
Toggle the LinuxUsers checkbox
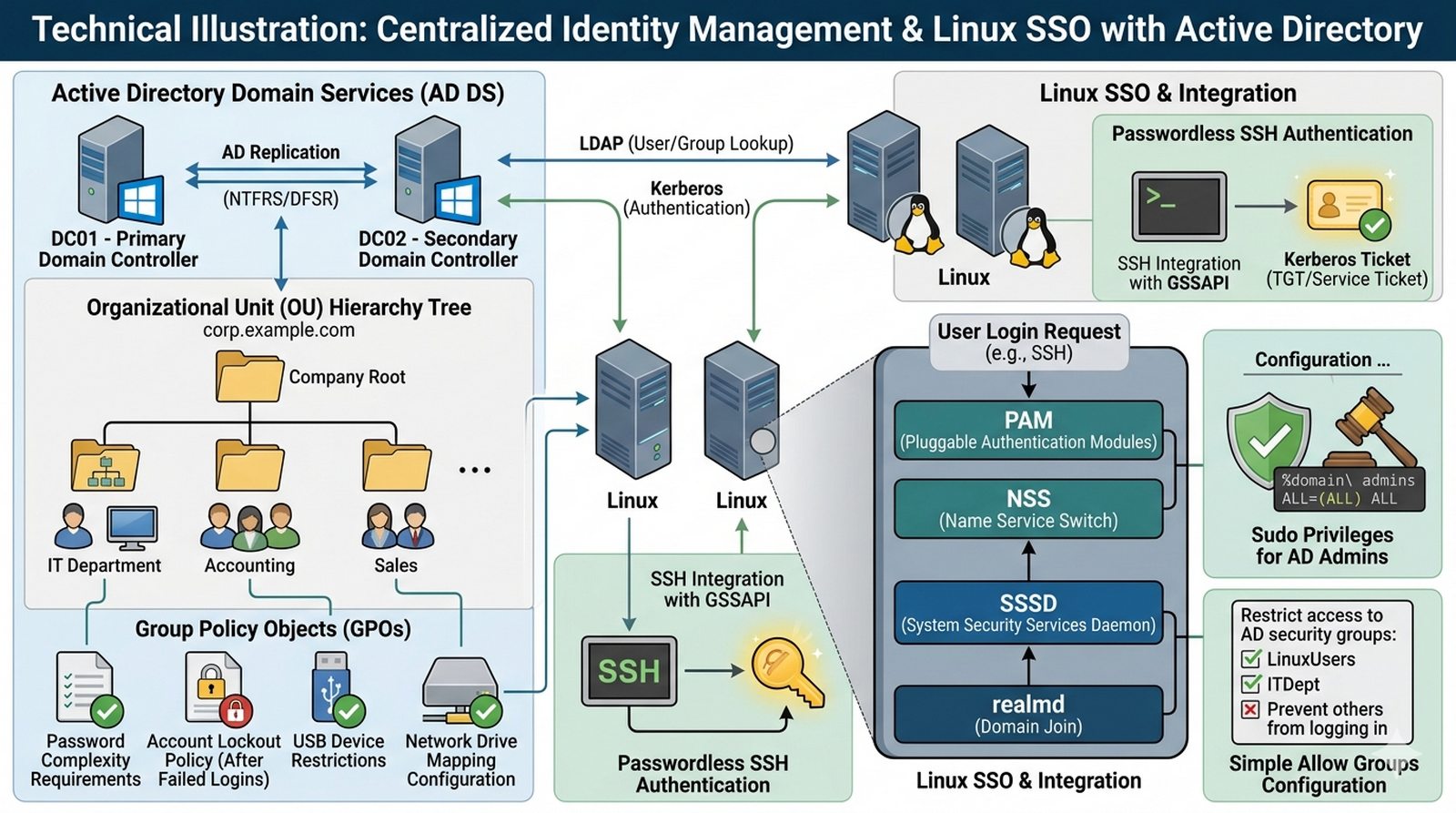1251,659
